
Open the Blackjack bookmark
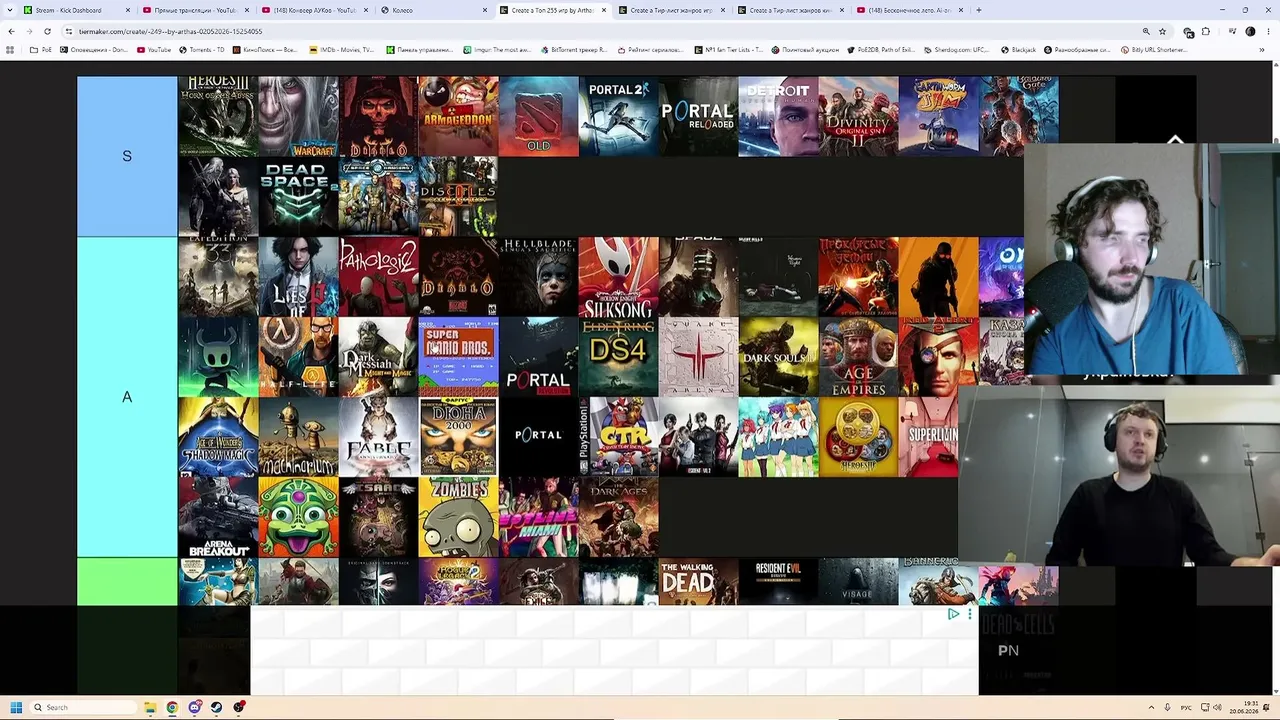tap(1018, 49)
